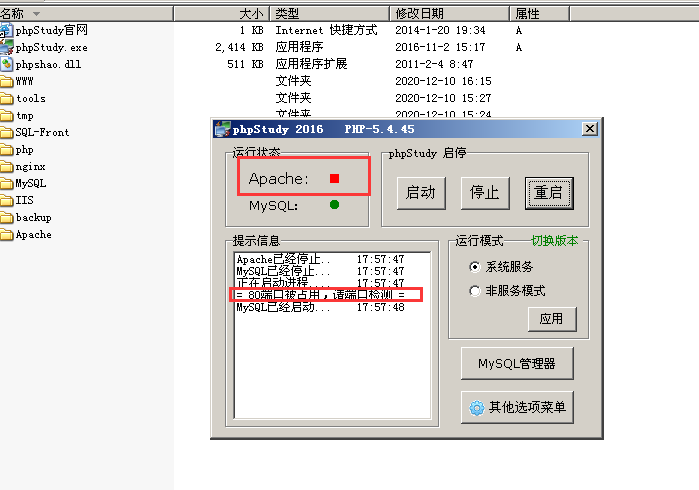Close the phpStudy 2016 dialog

[x=590, y=129]
